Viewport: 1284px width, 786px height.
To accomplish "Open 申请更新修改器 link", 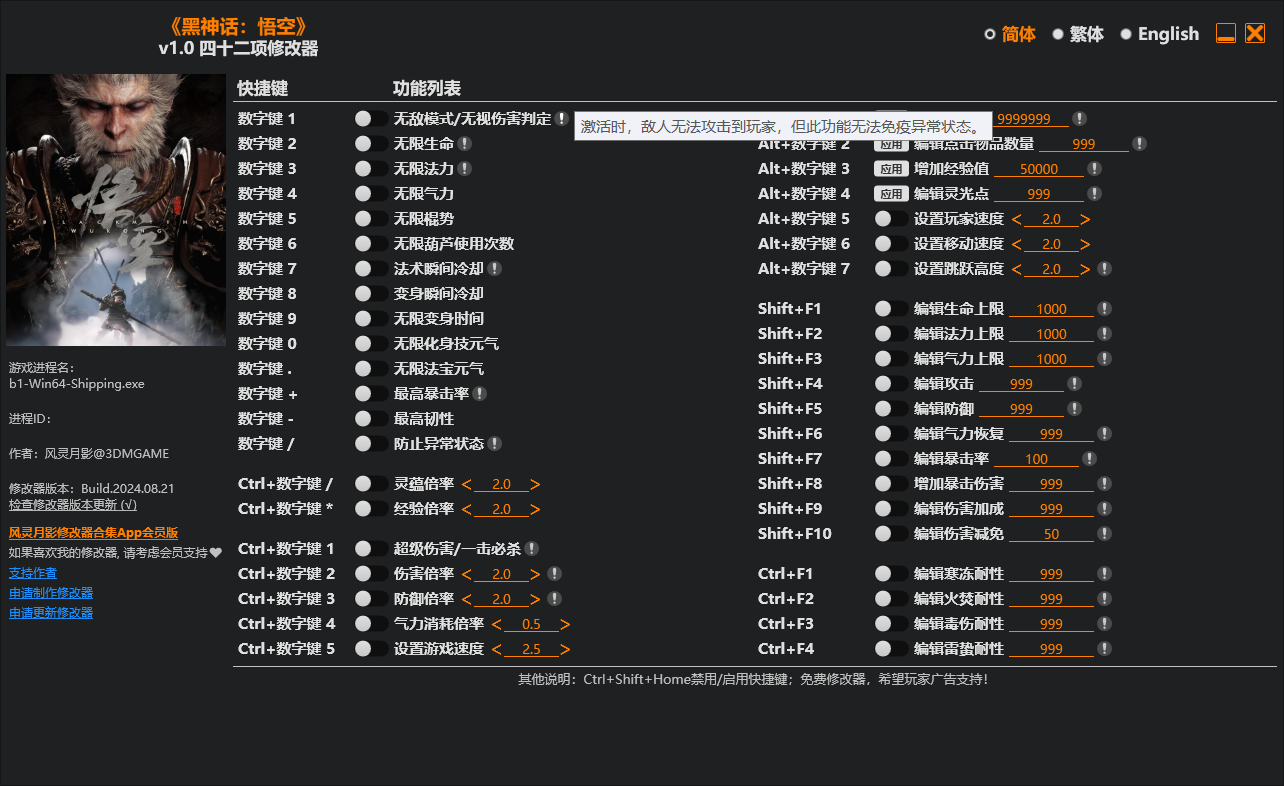I will [x=51, y=613].
